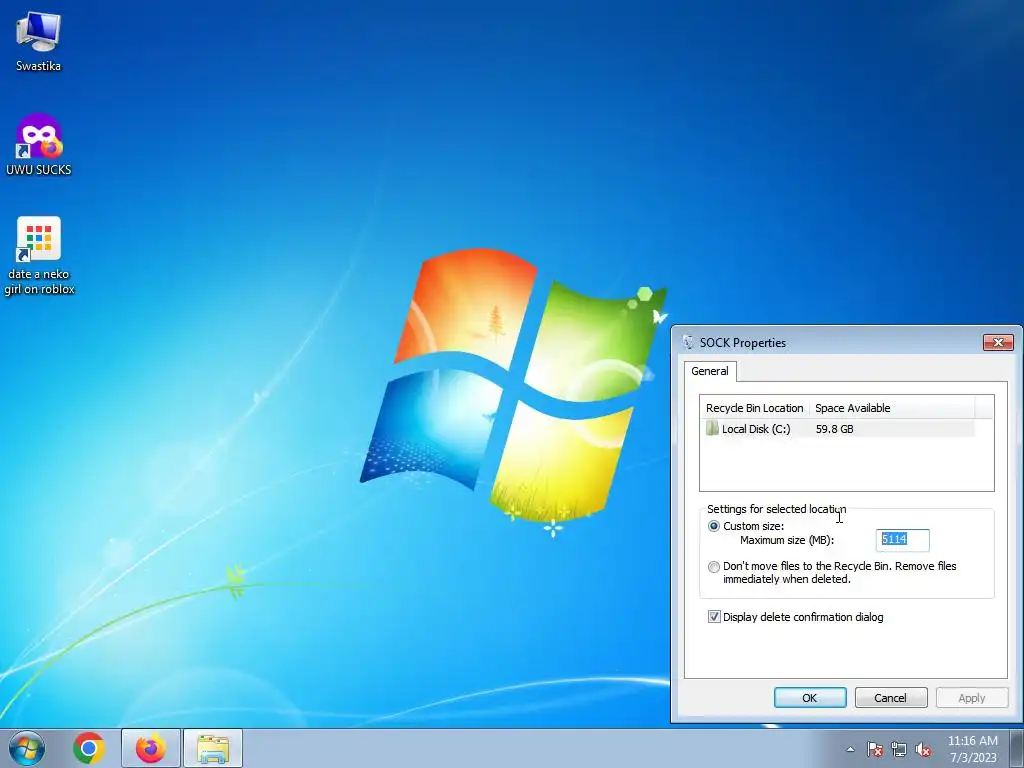Select the Custom size radio button

pyautogui.click(x=714, y=526)
